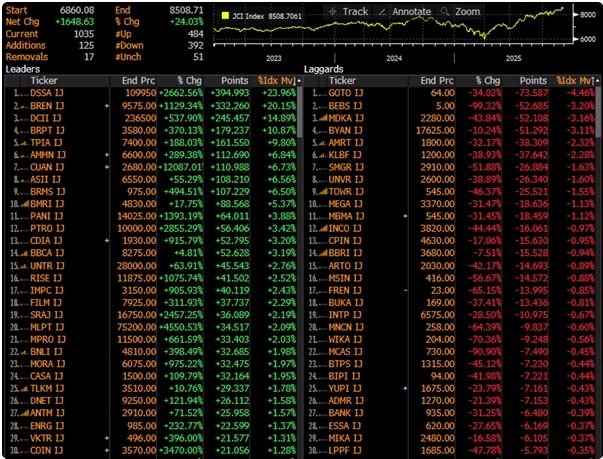Select the MLPT IJ leader ticker
Screen dimensions: 603x459
47,327
